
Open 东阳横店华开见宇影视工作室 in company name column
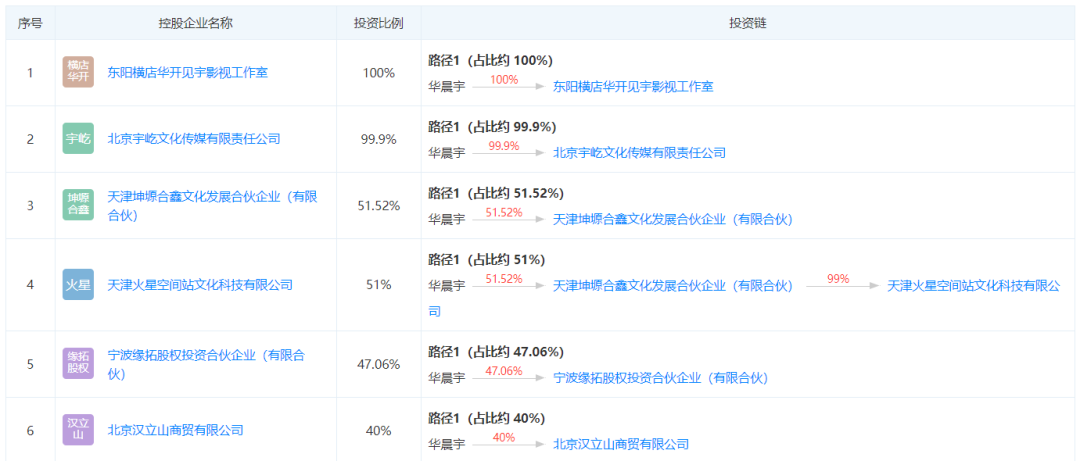188,72
